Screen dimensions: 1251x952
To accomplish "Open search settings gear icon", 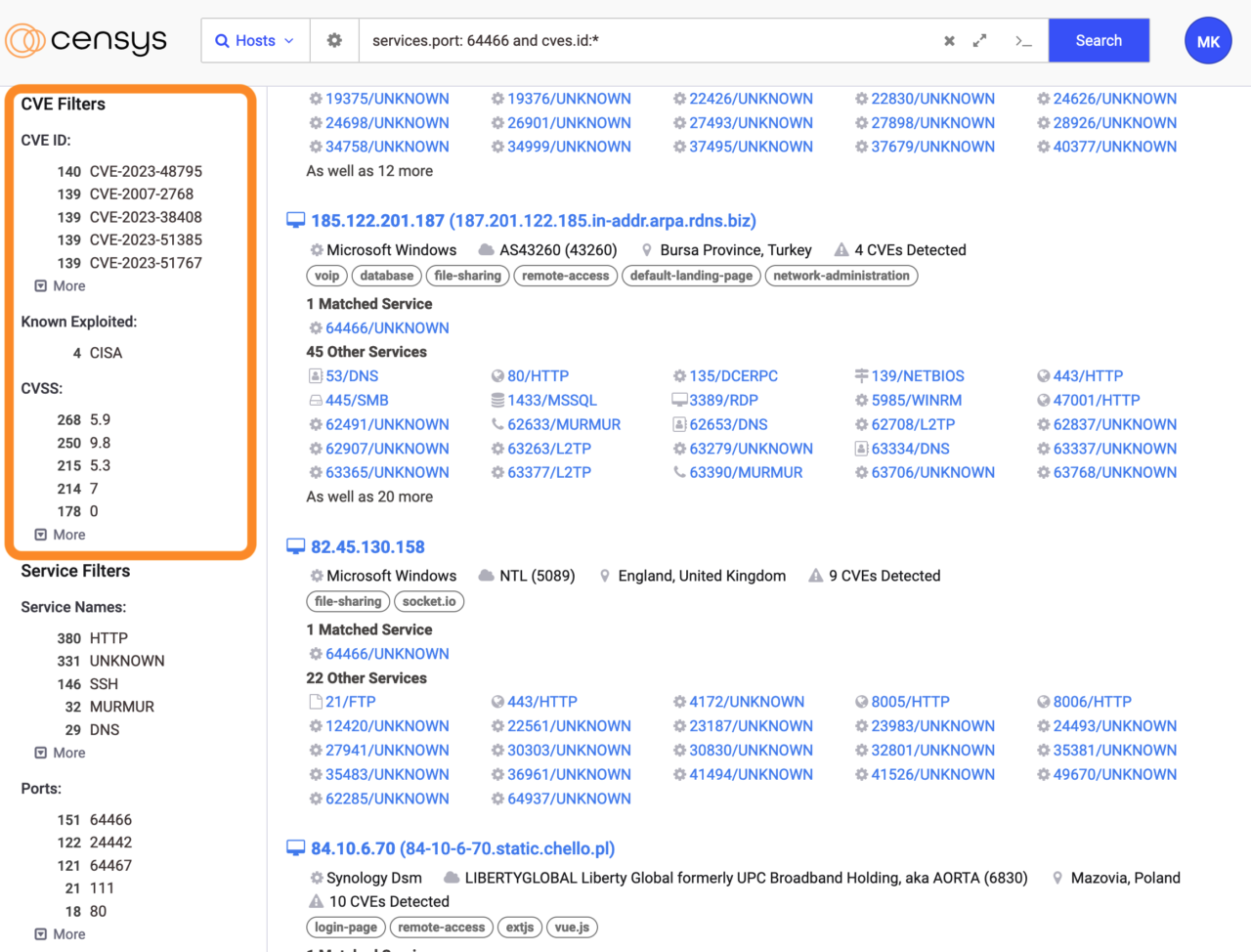I will coord(334,41).
